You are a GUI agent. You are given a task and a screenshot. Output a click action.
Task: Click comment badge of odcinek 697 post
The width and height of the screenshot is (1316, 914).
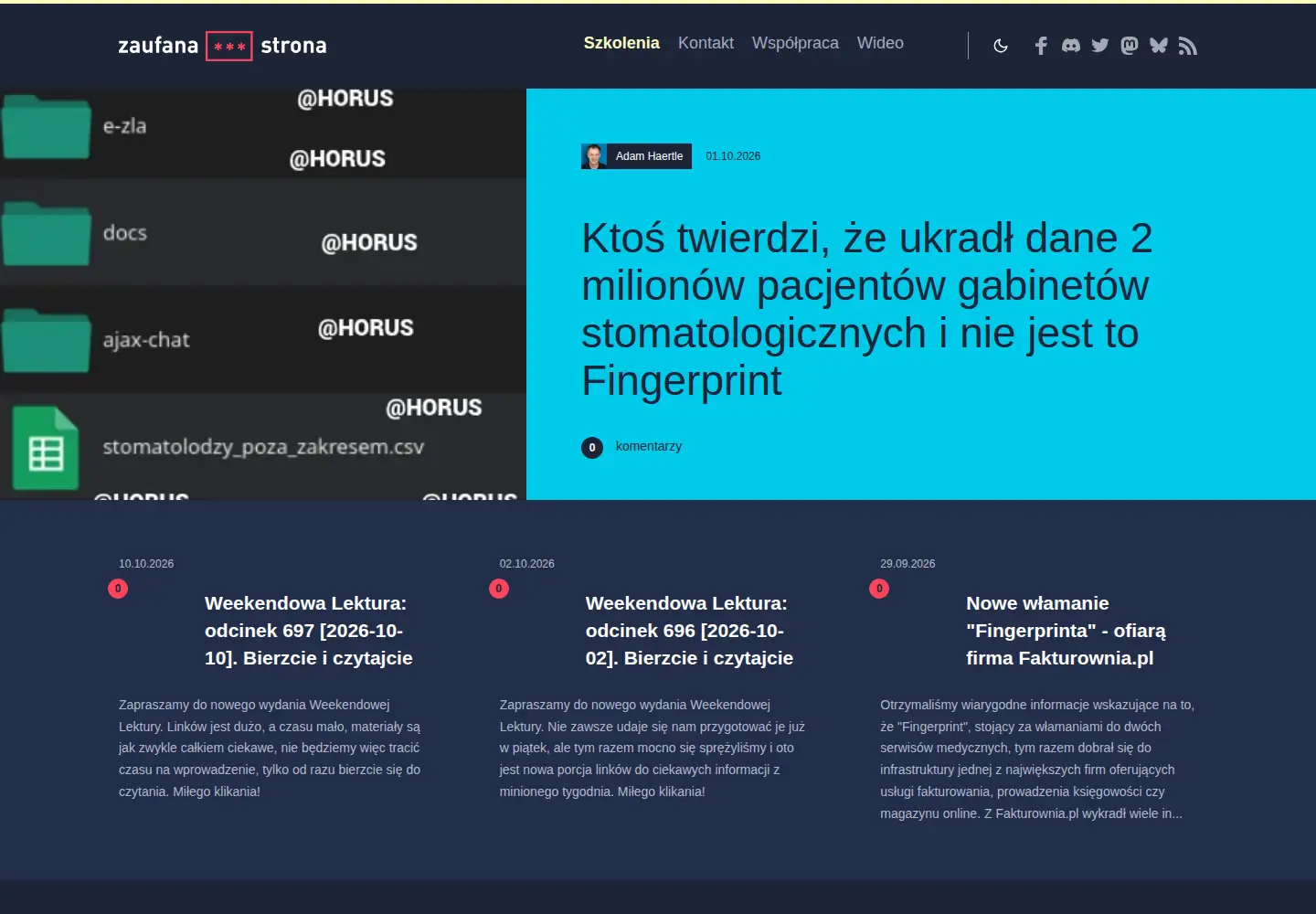pyautogui.click(x=118, y=589)
